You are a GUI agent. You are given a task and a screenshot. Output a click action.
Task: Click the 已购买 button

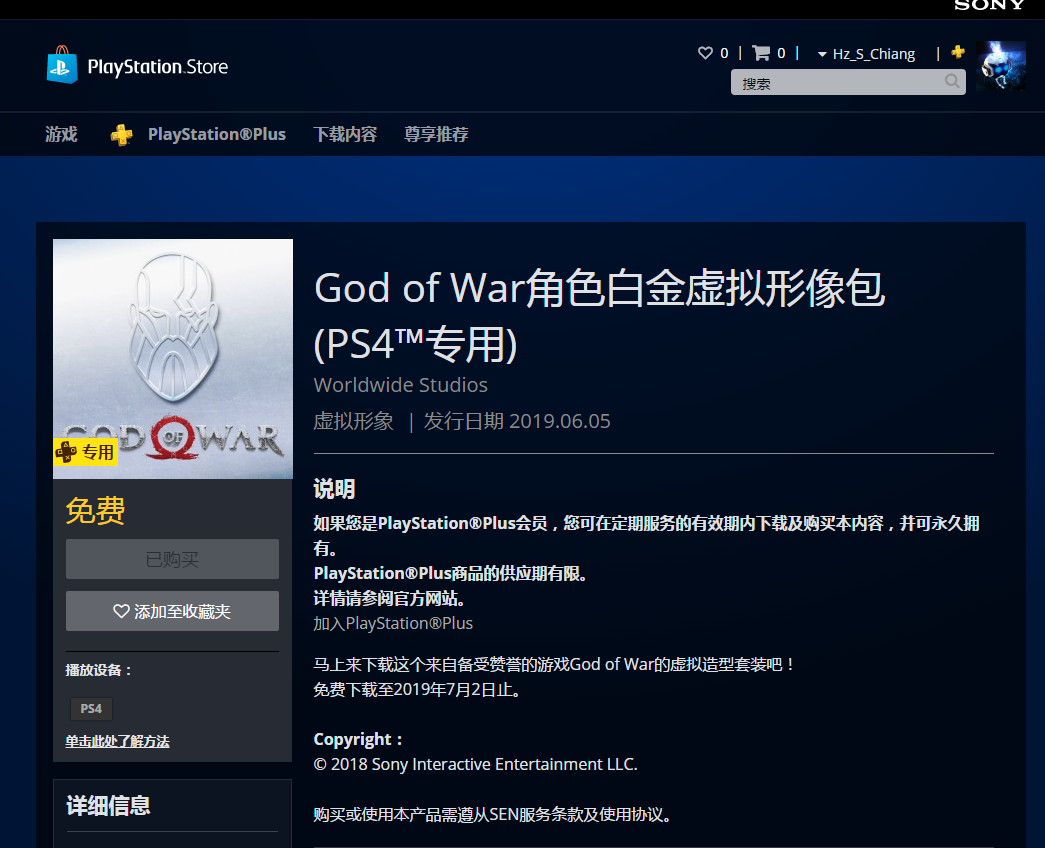(172, 559)
